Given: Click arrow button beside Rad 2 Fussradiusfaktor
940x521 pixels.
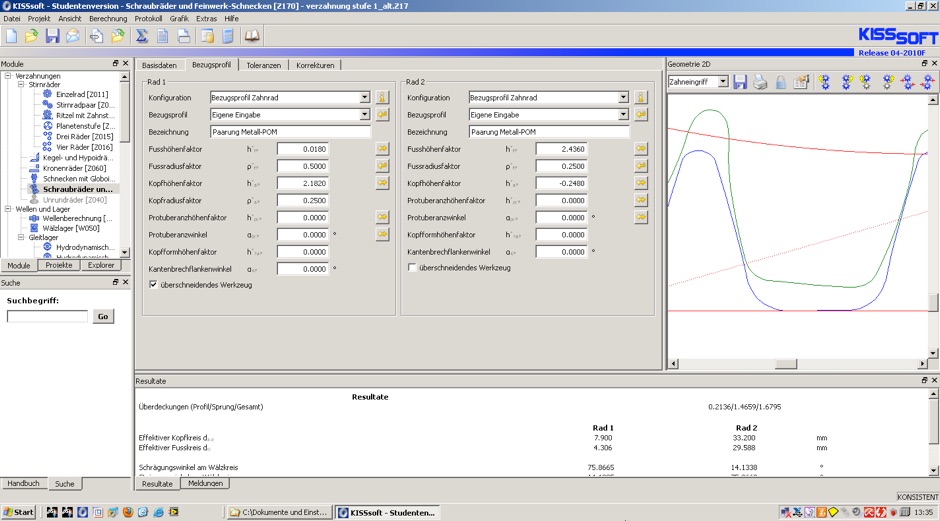Looking at the screenshot, I should [x=641, y=165].
